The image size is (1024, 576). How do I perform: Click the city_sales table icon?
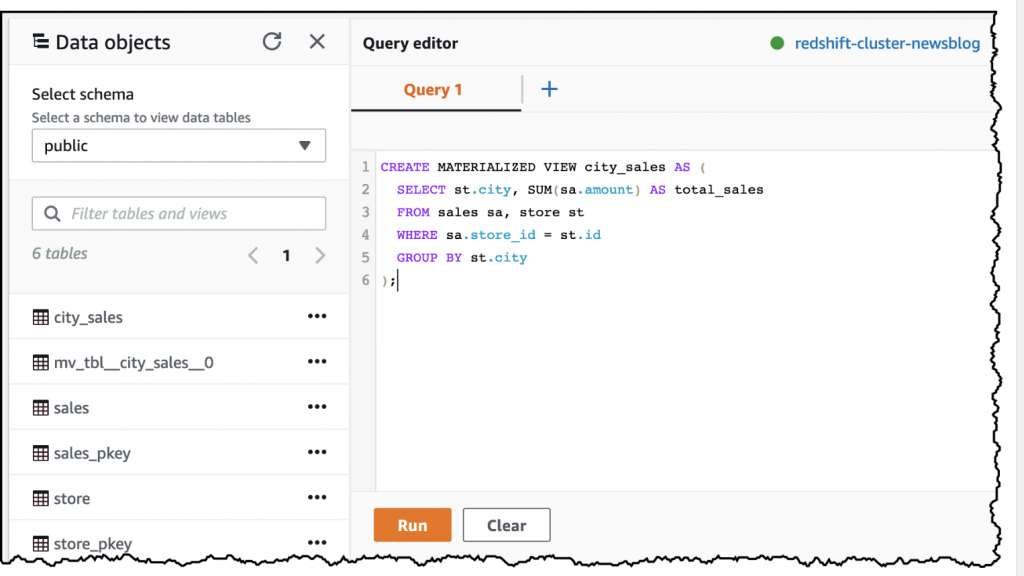coord(40,317)
